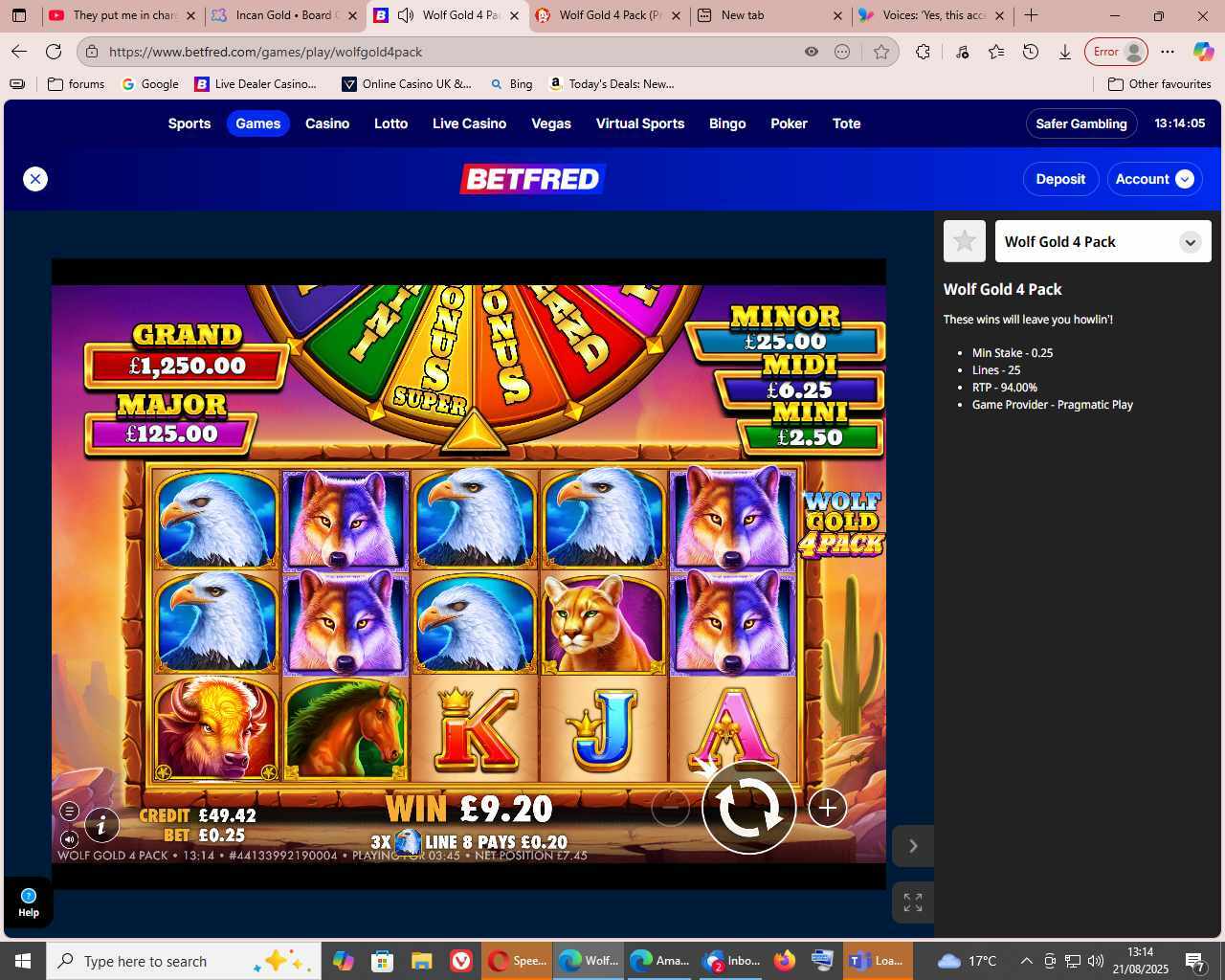
Task: Open the slot game hamburger menu
Action: click(69, 812)
